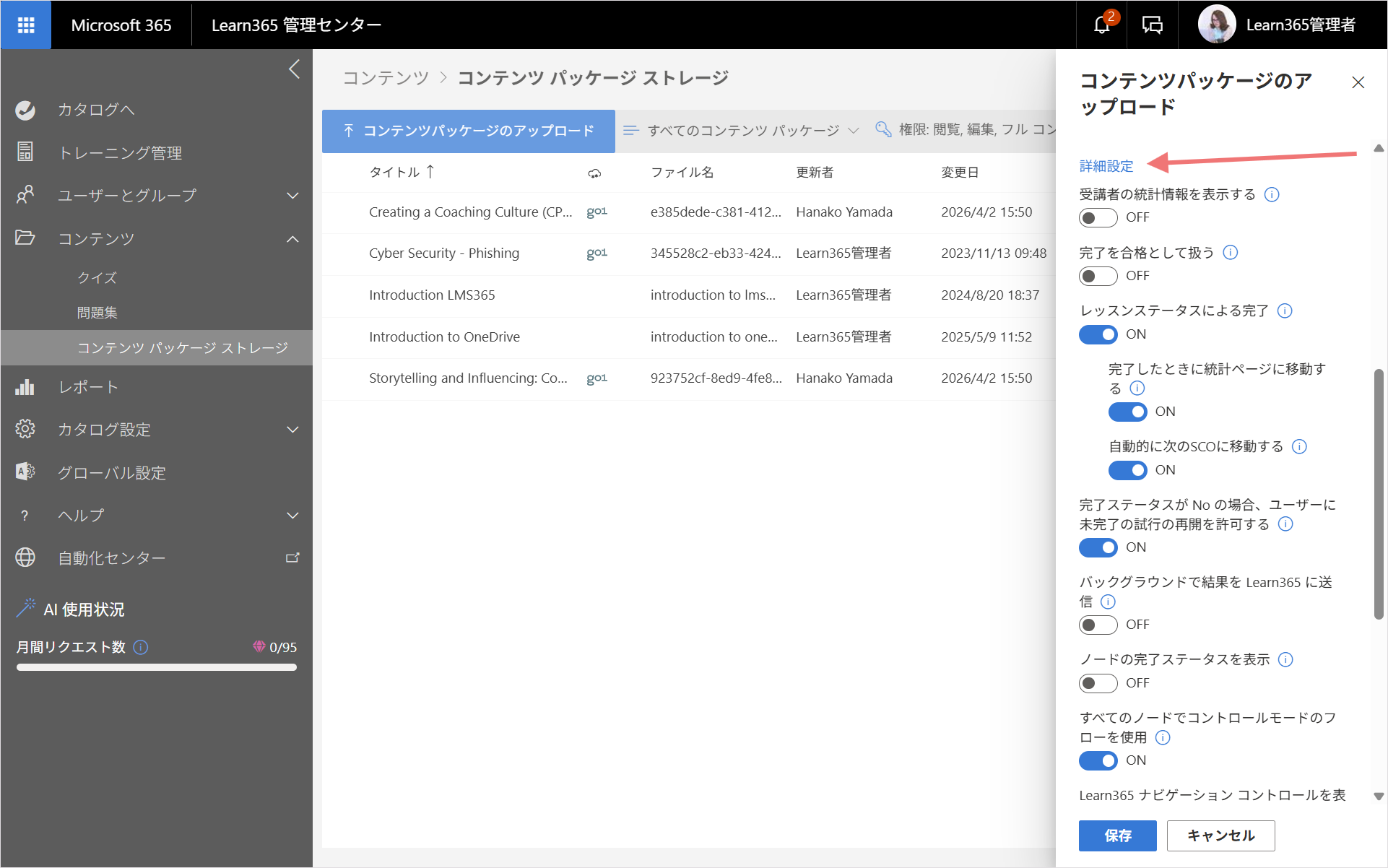
Task: Enable 完了を合格として扱う toggle
Action: 1098,276
